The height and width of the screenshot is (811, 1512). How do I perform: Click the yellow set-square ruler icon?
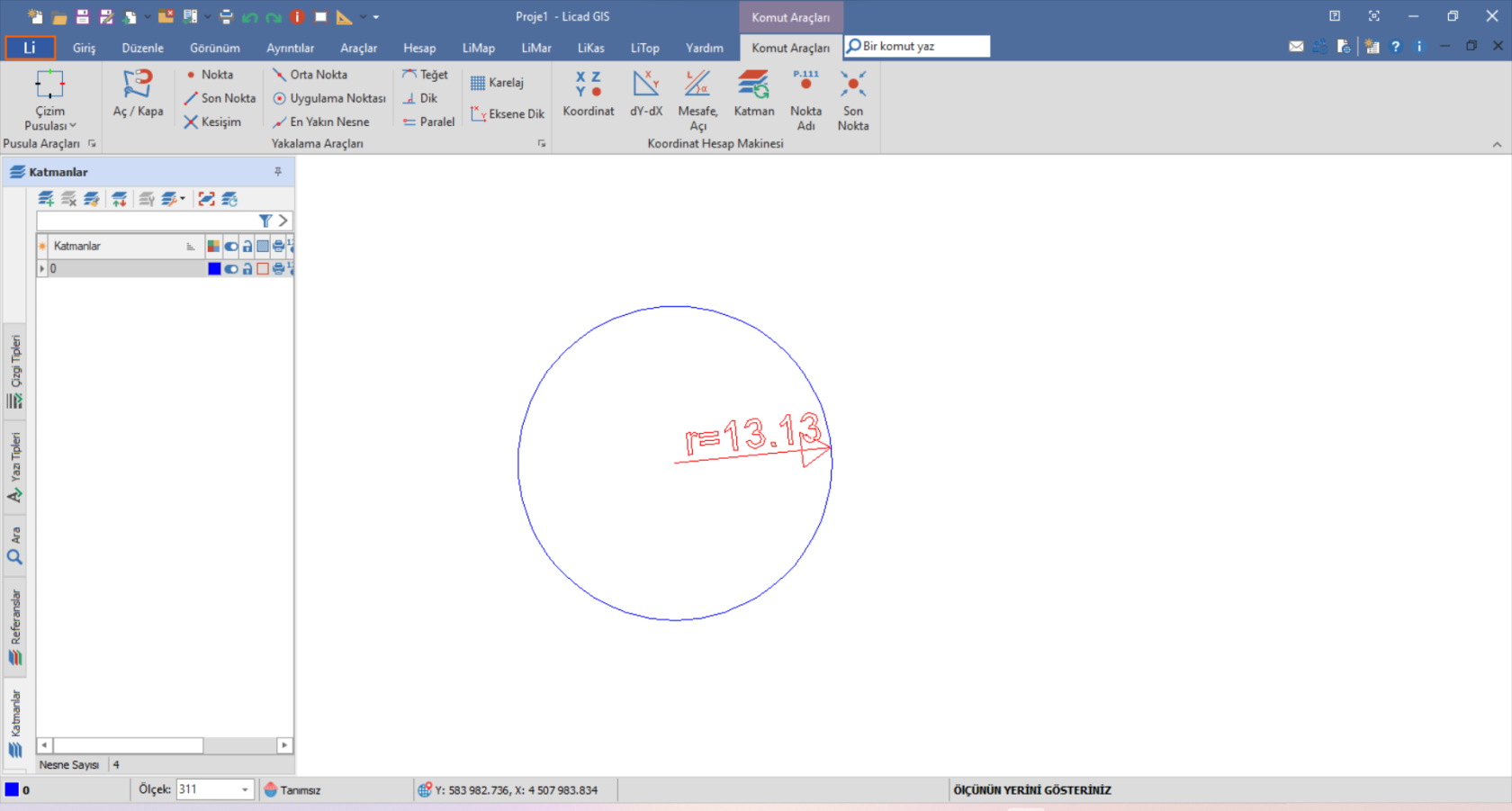coord(345,17)
